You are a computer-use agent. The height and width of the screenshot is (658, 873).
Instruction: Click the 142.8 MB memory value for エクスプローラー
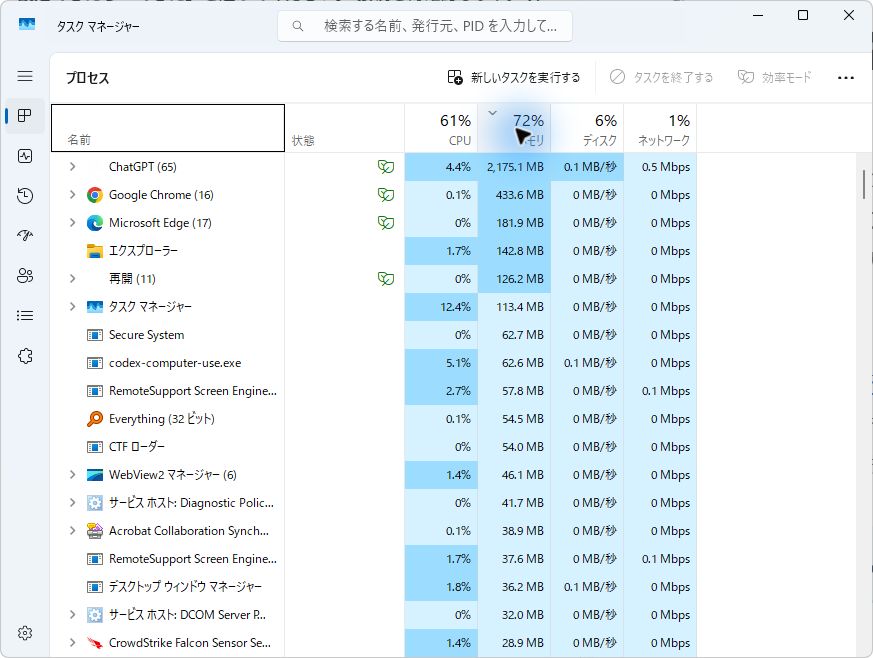[x=519, y=251]
